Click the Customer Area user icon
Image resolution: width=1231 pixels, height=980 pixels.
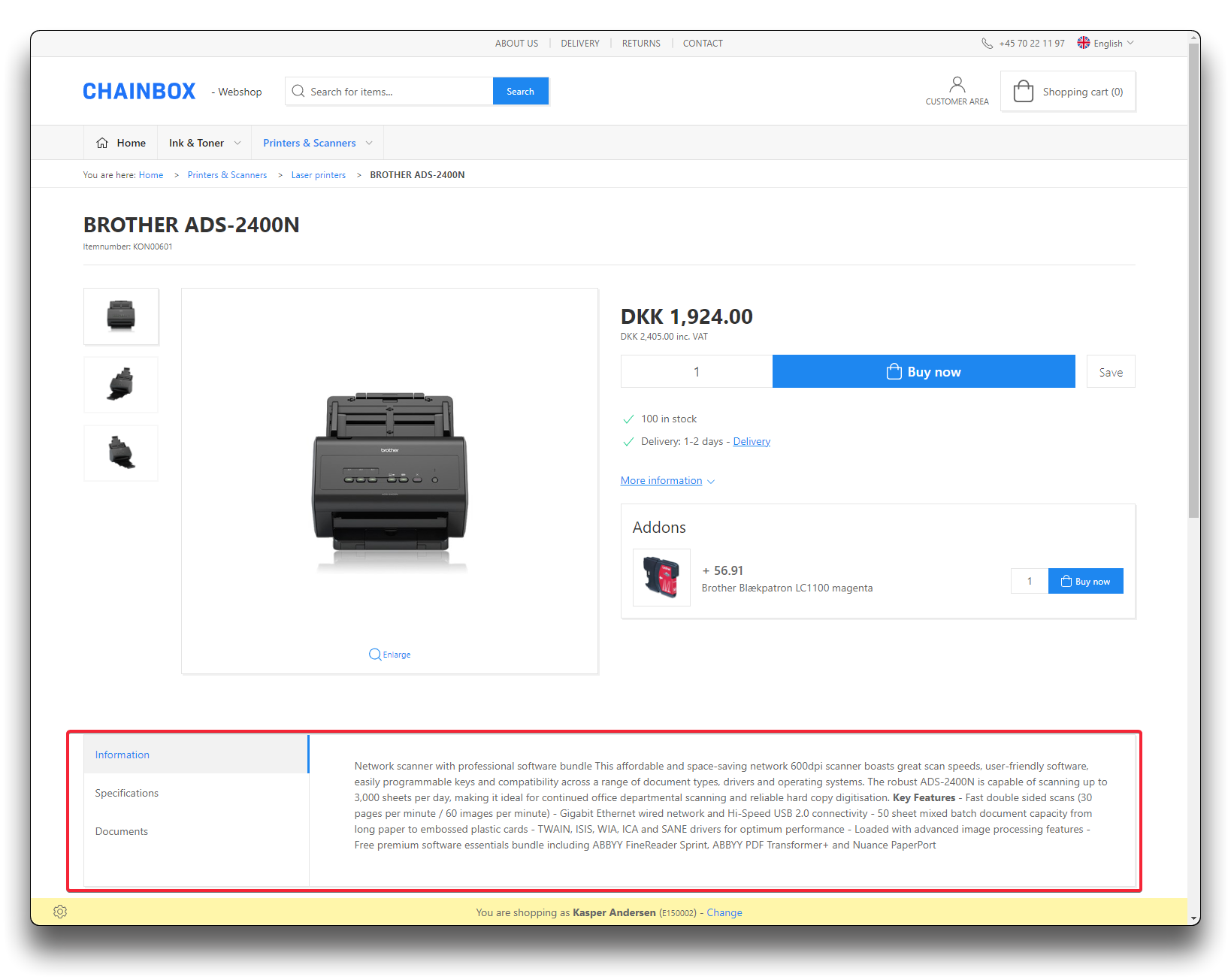(957, 84)
